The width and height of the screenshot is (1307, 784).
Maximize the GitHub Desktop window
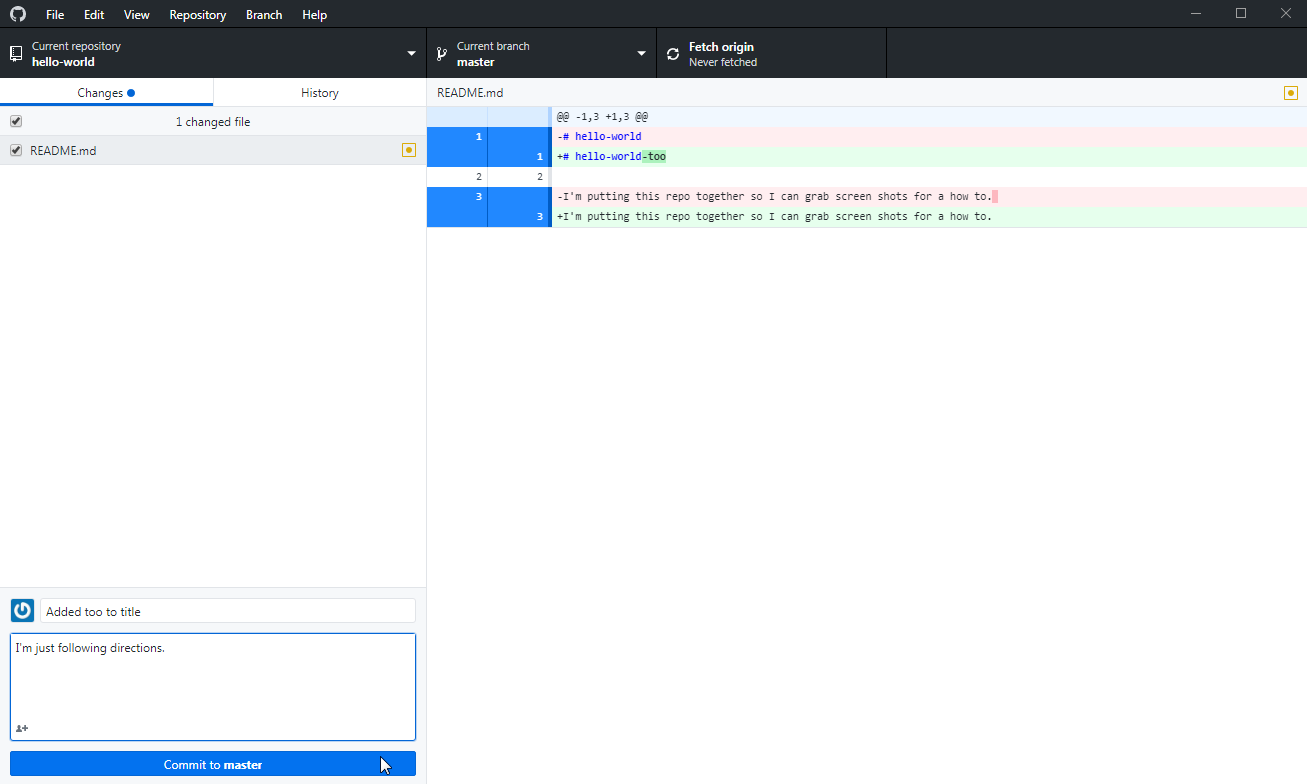point(1241,13)
